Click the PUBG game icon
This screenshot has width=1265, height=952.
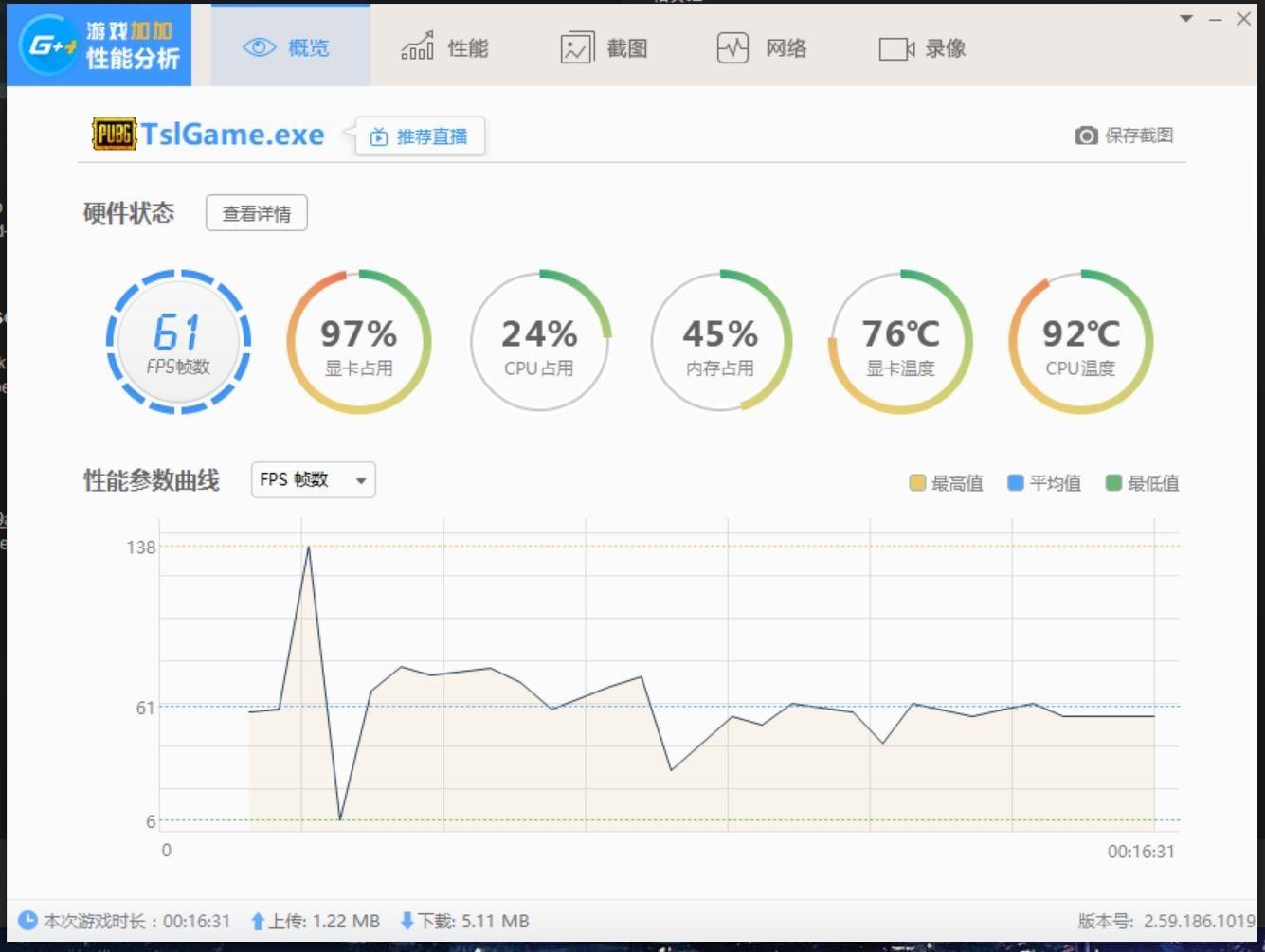tap(114, 135)
